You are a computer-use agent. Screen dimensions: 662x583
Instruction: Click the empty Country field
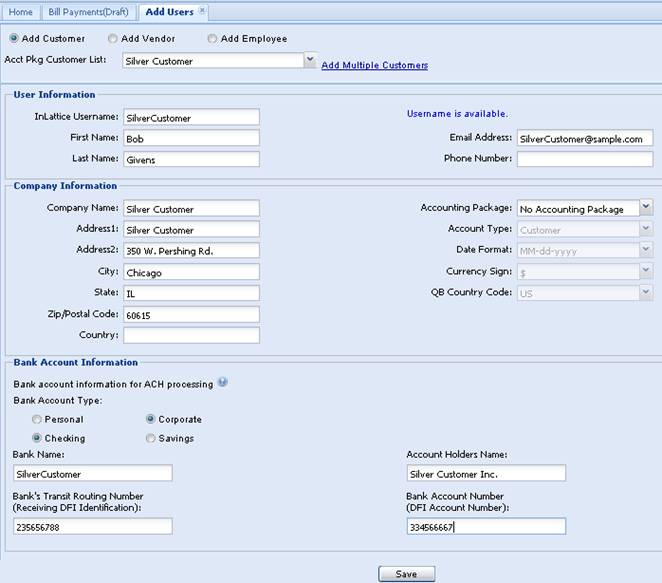[190, 336]
